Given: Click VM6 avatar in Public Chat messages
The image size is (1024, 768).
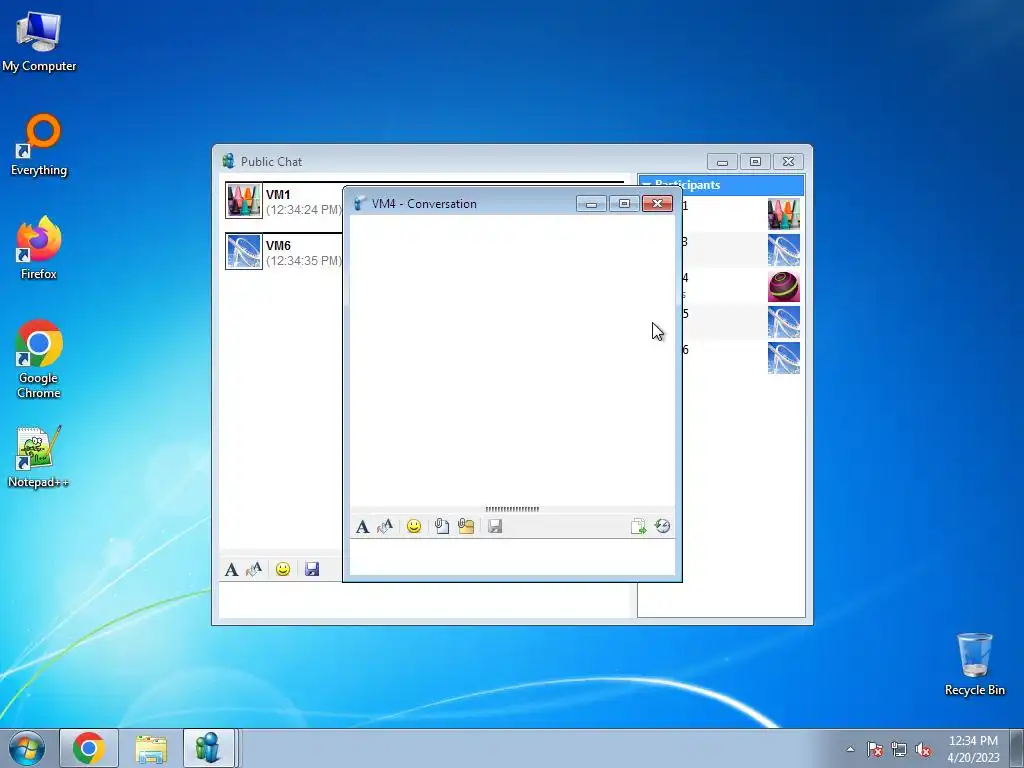Looking at the screenshot, I should (244, 251).
